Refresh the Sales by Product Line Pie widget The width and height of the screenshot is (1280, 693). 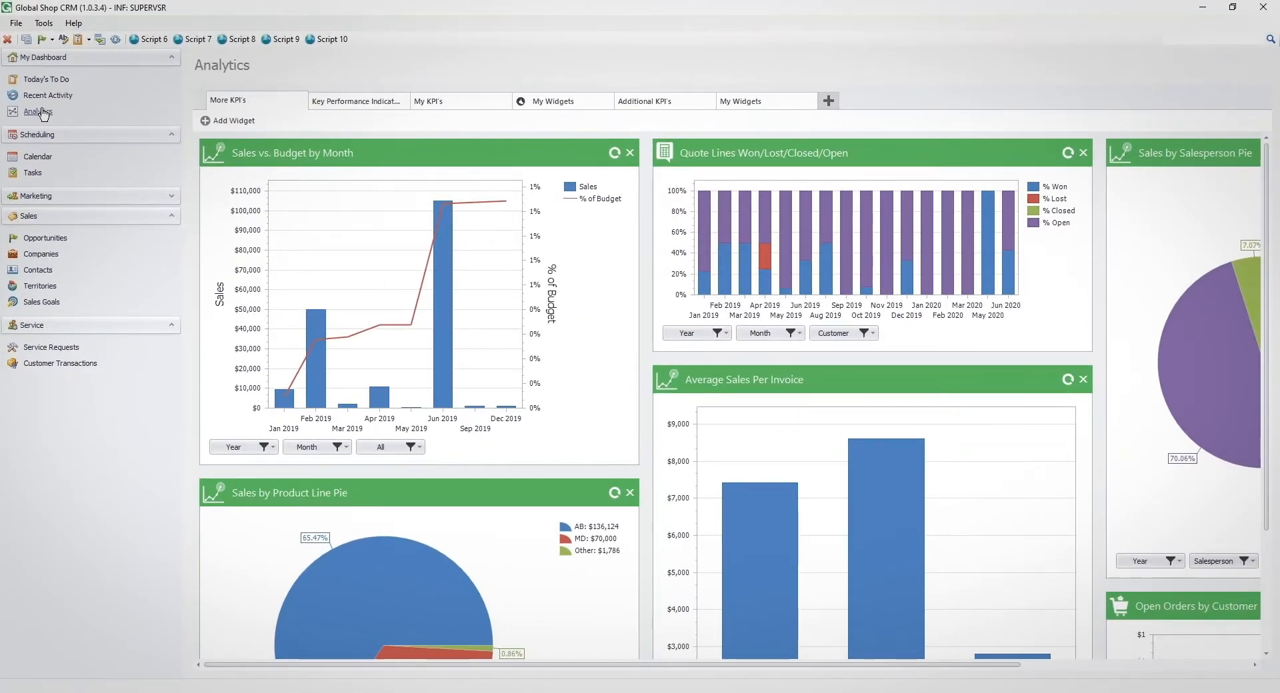tap(615, 493)
